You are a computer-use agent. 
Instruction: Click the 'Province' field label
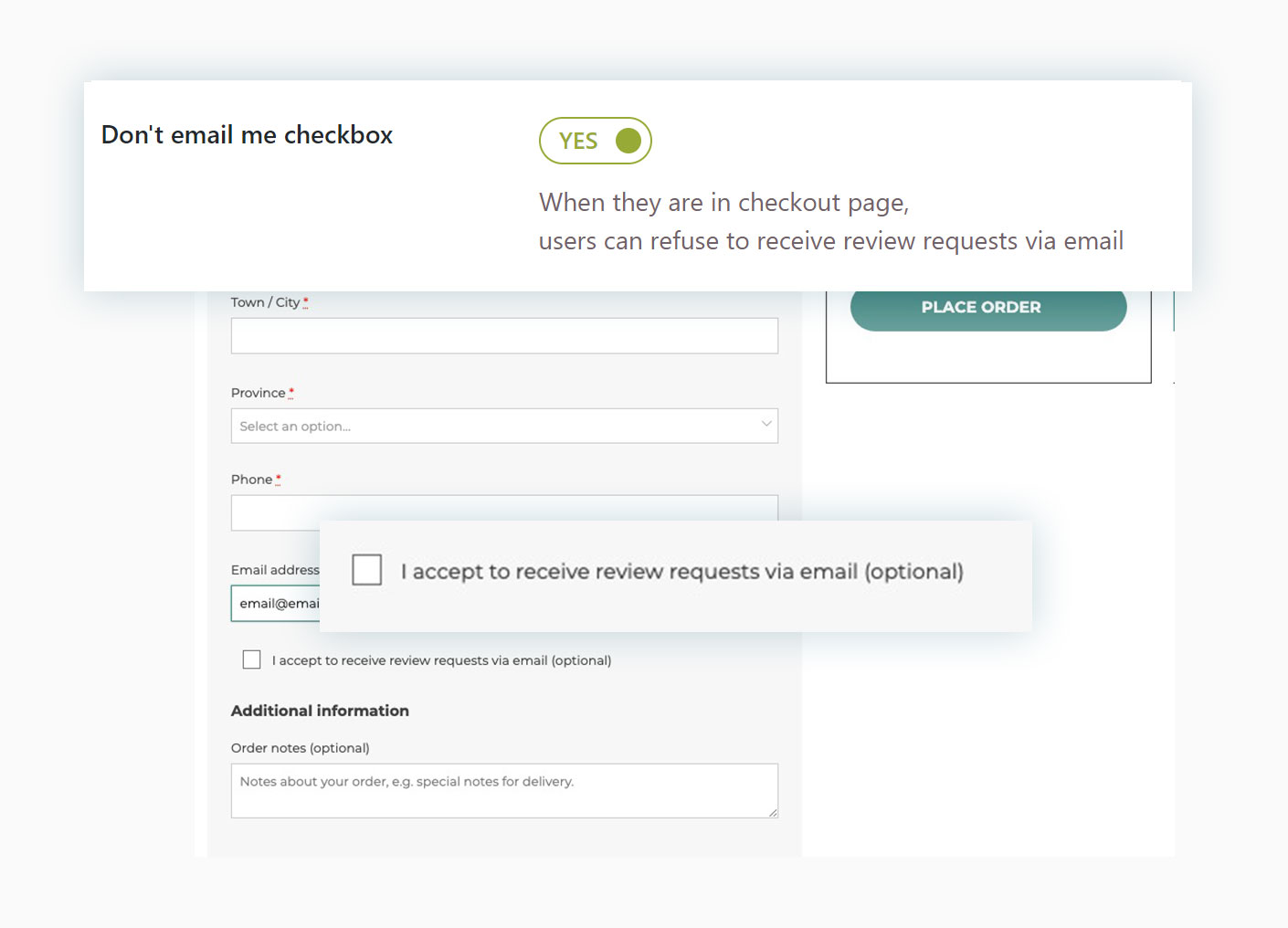258,393
